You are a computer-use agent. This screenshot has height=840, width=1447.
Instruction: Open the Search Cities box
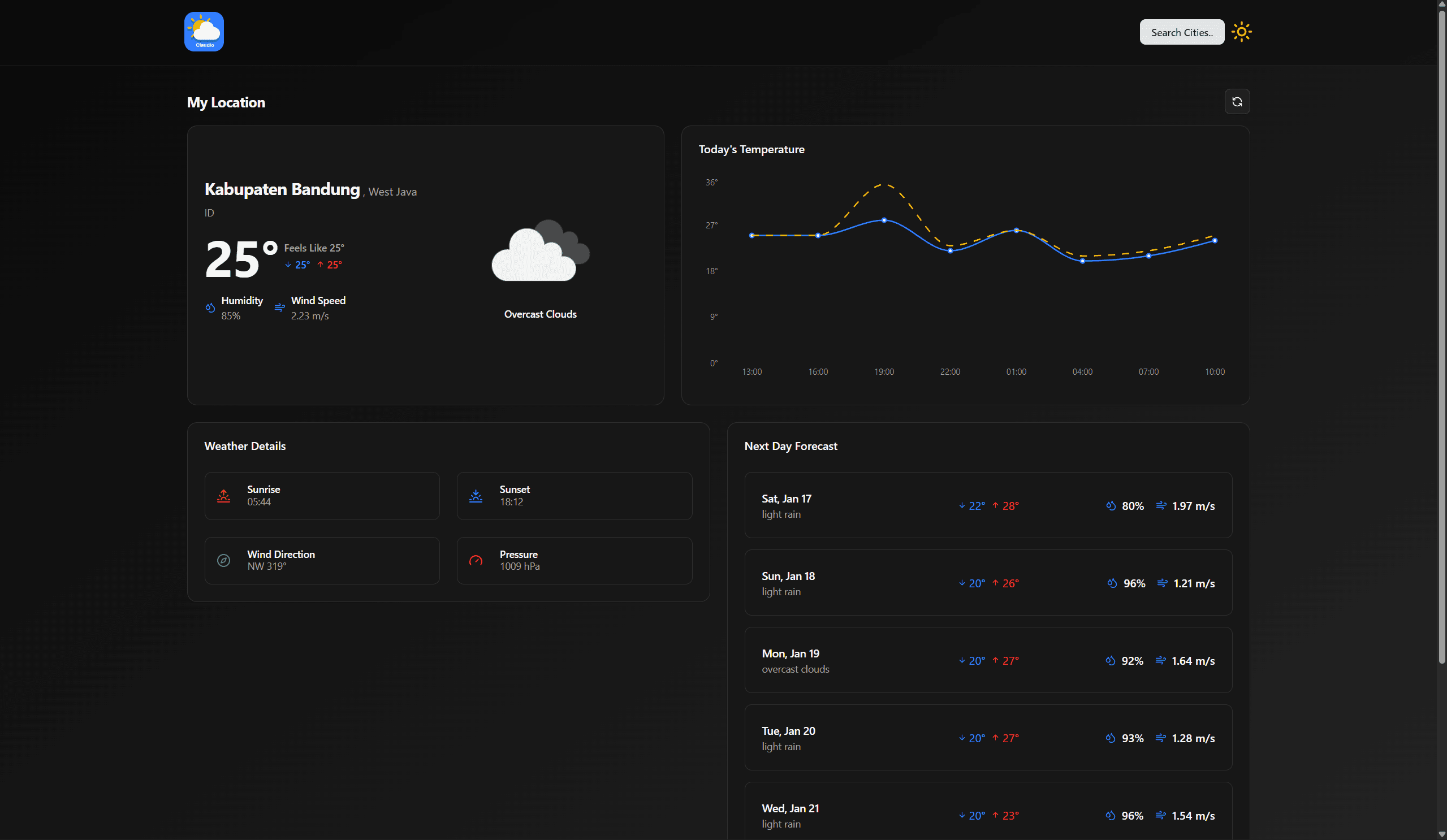coord(1182,32)
